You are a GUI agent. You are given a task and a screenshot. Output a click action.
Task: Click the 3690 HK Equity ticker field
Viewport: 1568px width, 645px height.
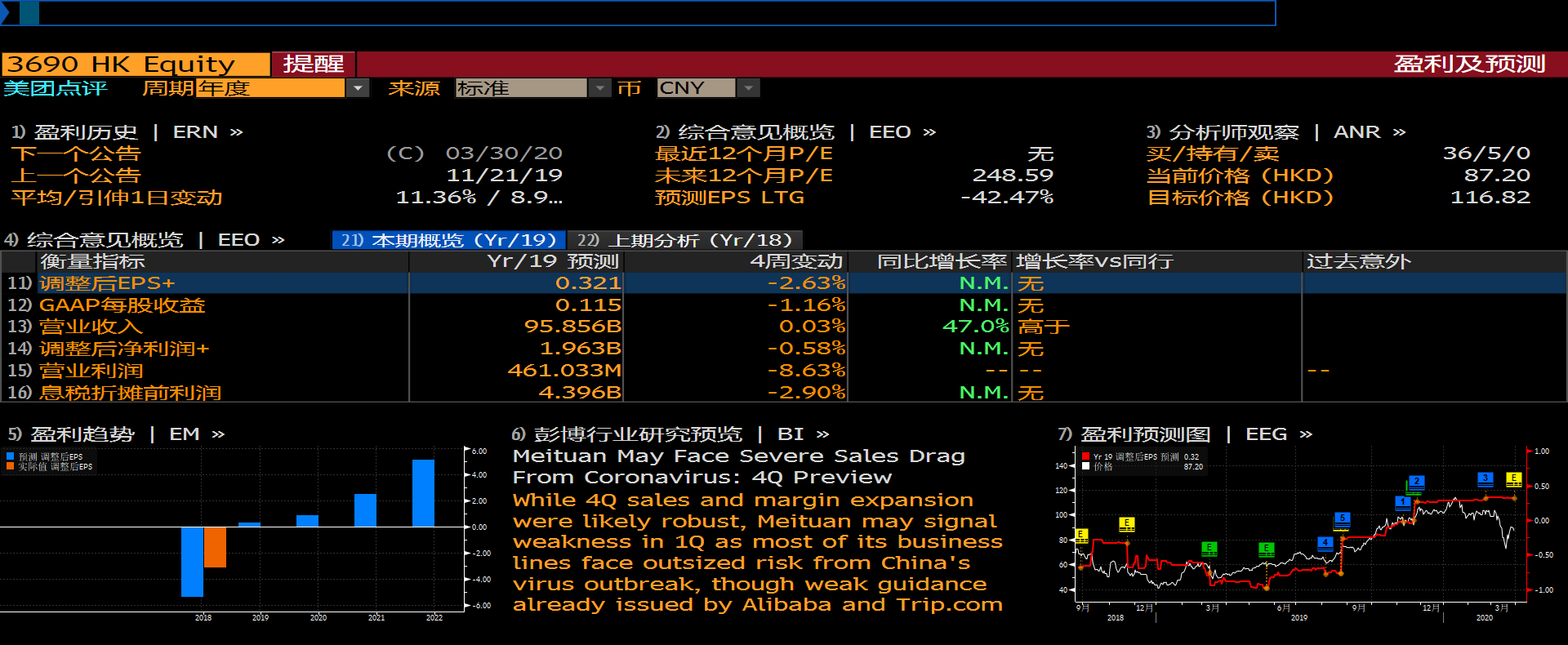[136, 64]
